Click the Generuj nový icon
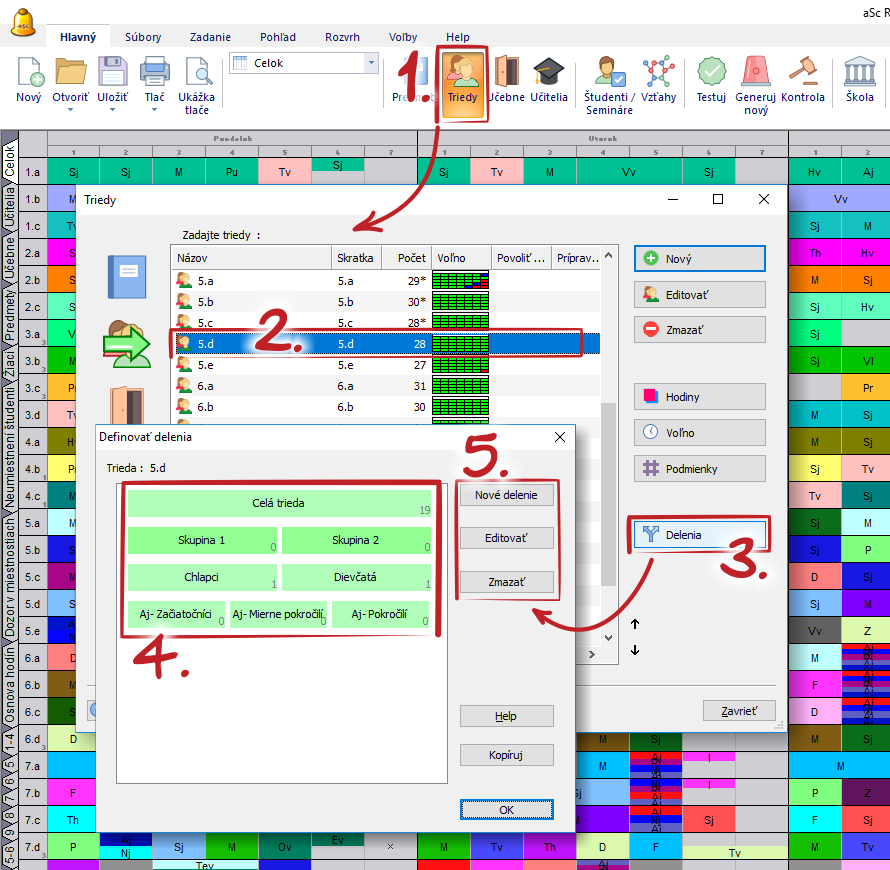This screenshot has width=890, height=870. (x=756, y=72)
